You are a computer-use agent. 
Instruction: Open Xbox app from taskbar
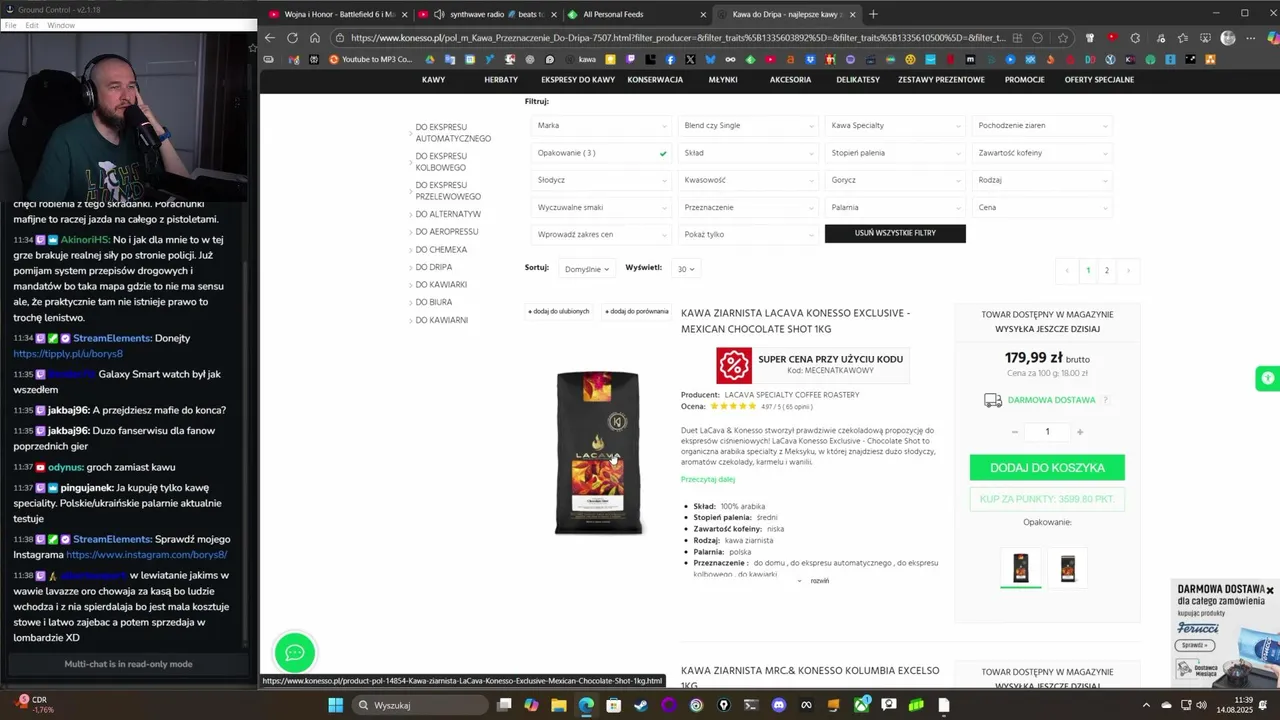(861, 705)
